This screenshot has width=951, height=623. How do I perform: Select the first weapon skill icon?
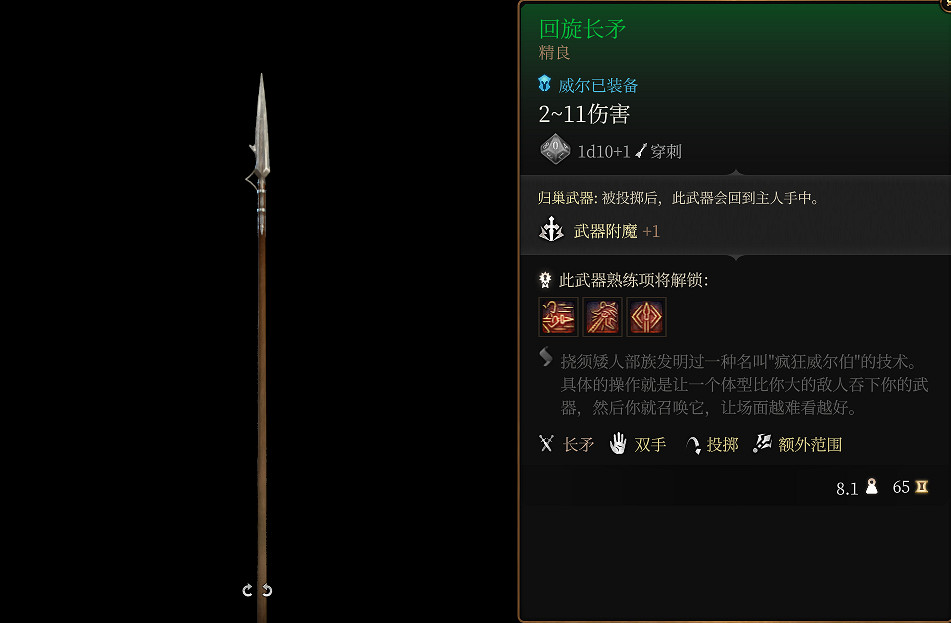point(558,317)
